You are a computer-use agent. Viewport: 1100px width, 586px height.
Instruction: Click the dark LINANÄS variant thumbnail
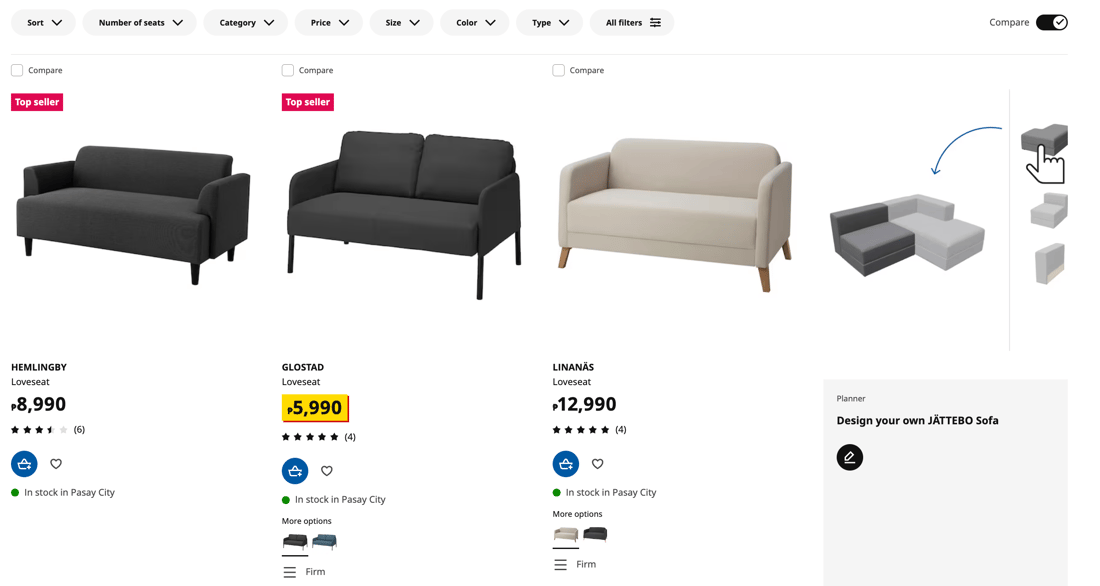tap(595, 534)
